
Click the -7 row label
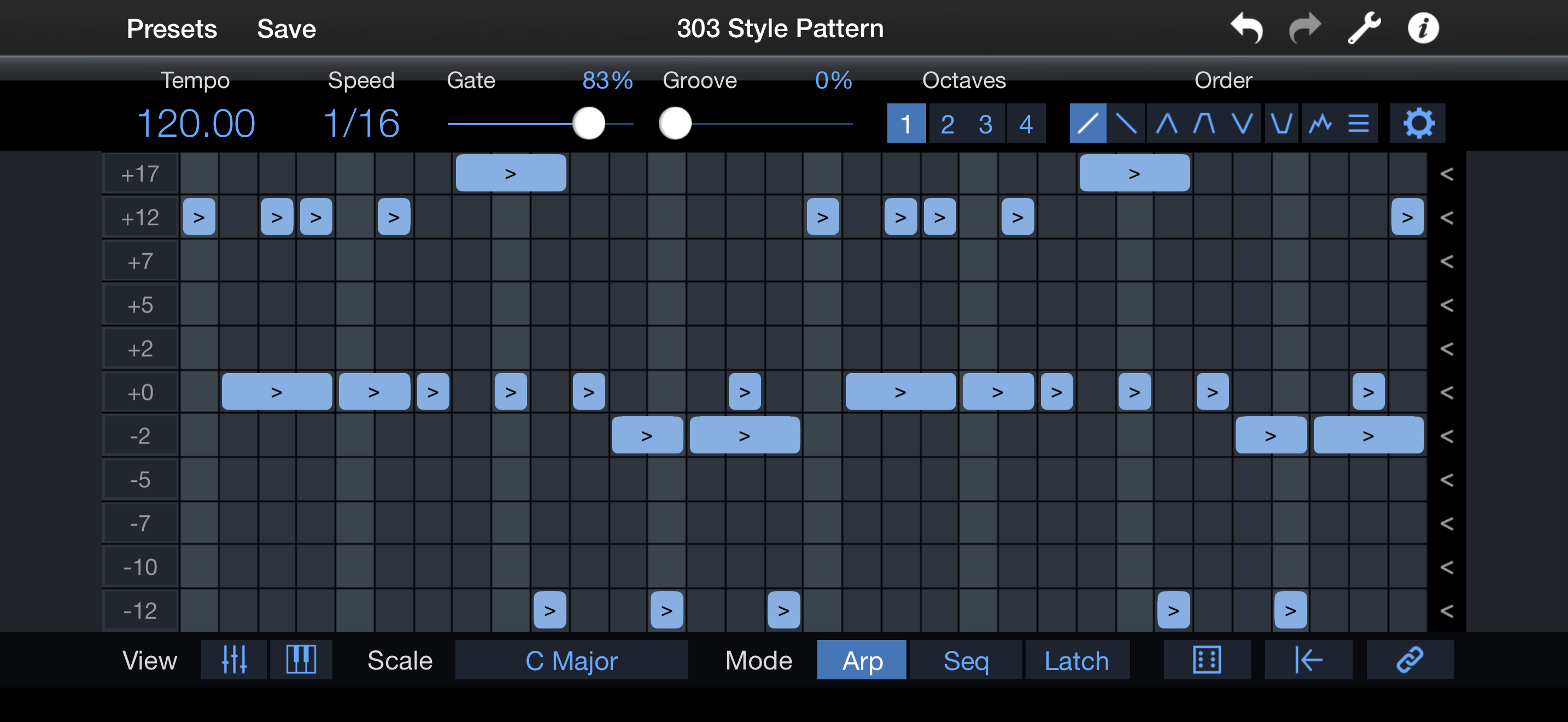[x=141, y=523]
